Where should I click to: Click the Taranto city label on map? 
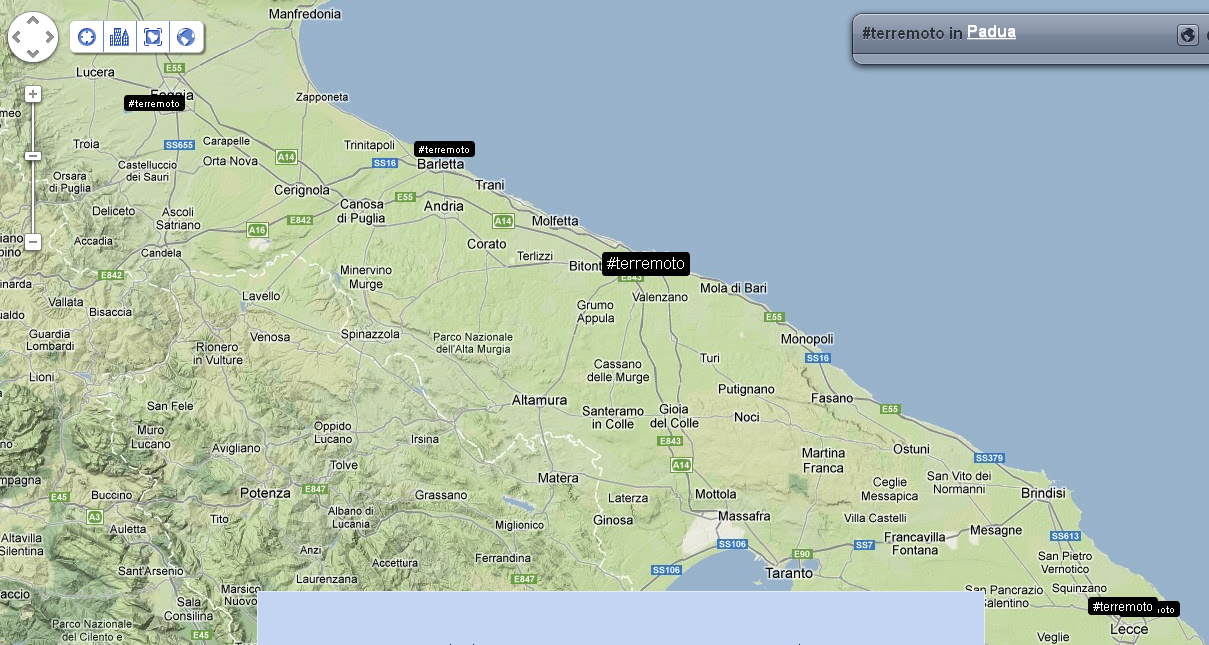coord(788,573)
